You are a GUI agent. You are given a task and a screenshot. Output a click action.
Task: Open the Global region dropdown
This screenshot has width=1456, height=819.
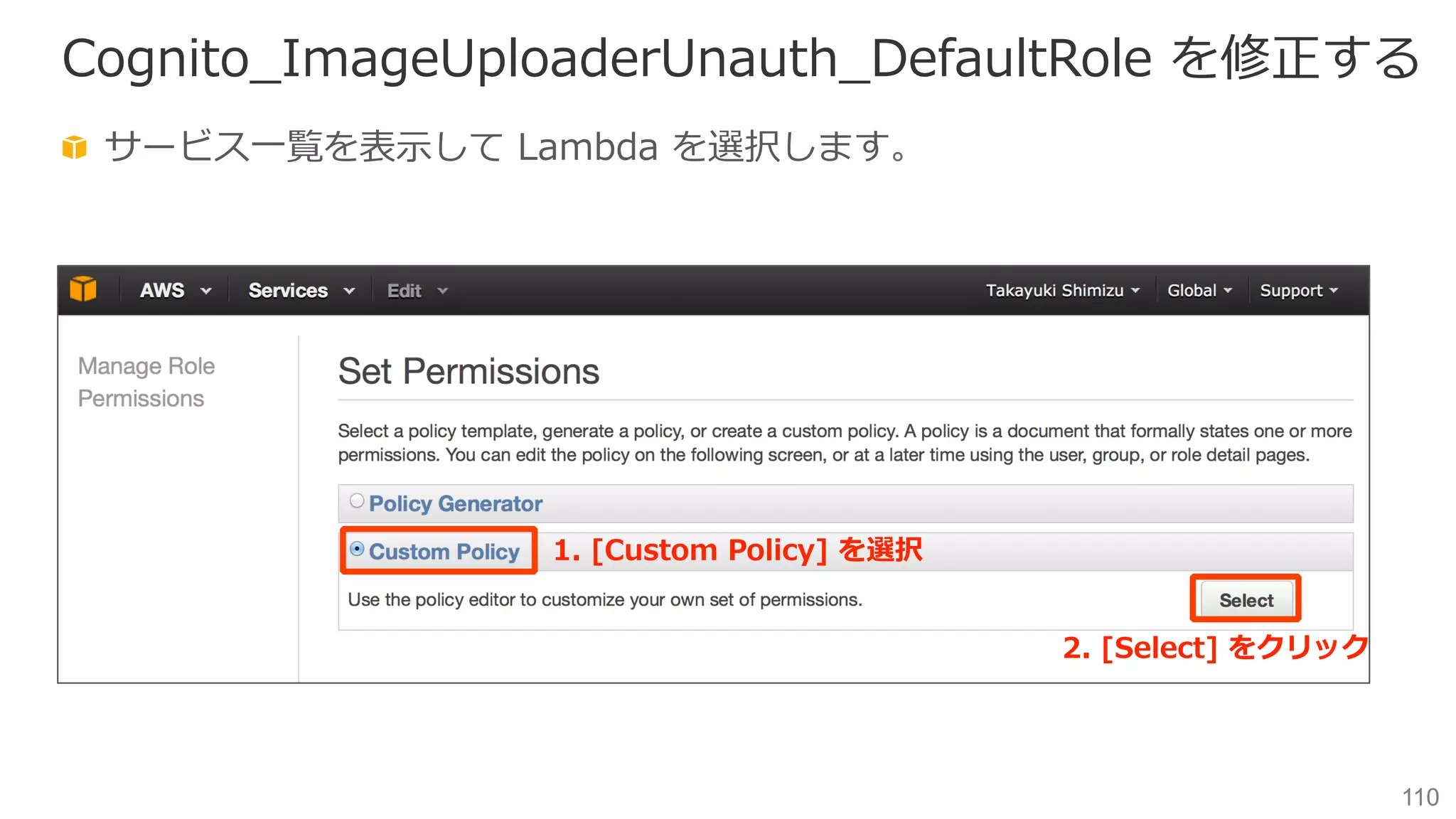point(1199,290)
